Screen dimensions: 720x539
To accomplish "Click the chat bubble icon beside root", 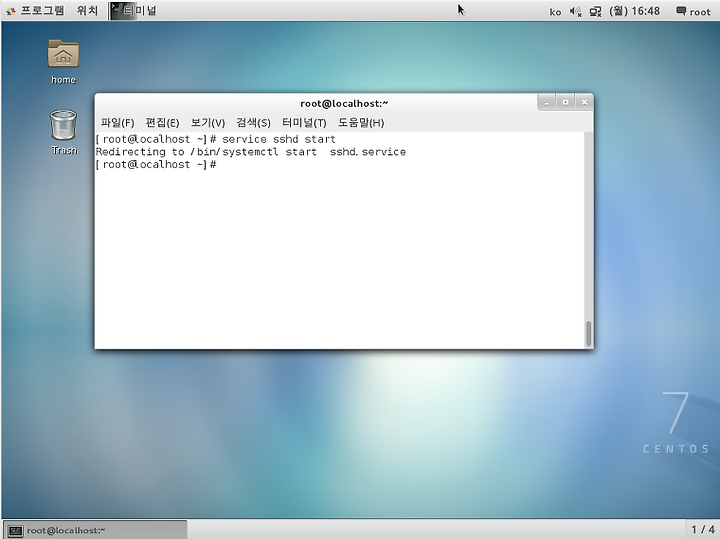I will tap(681, 11).
